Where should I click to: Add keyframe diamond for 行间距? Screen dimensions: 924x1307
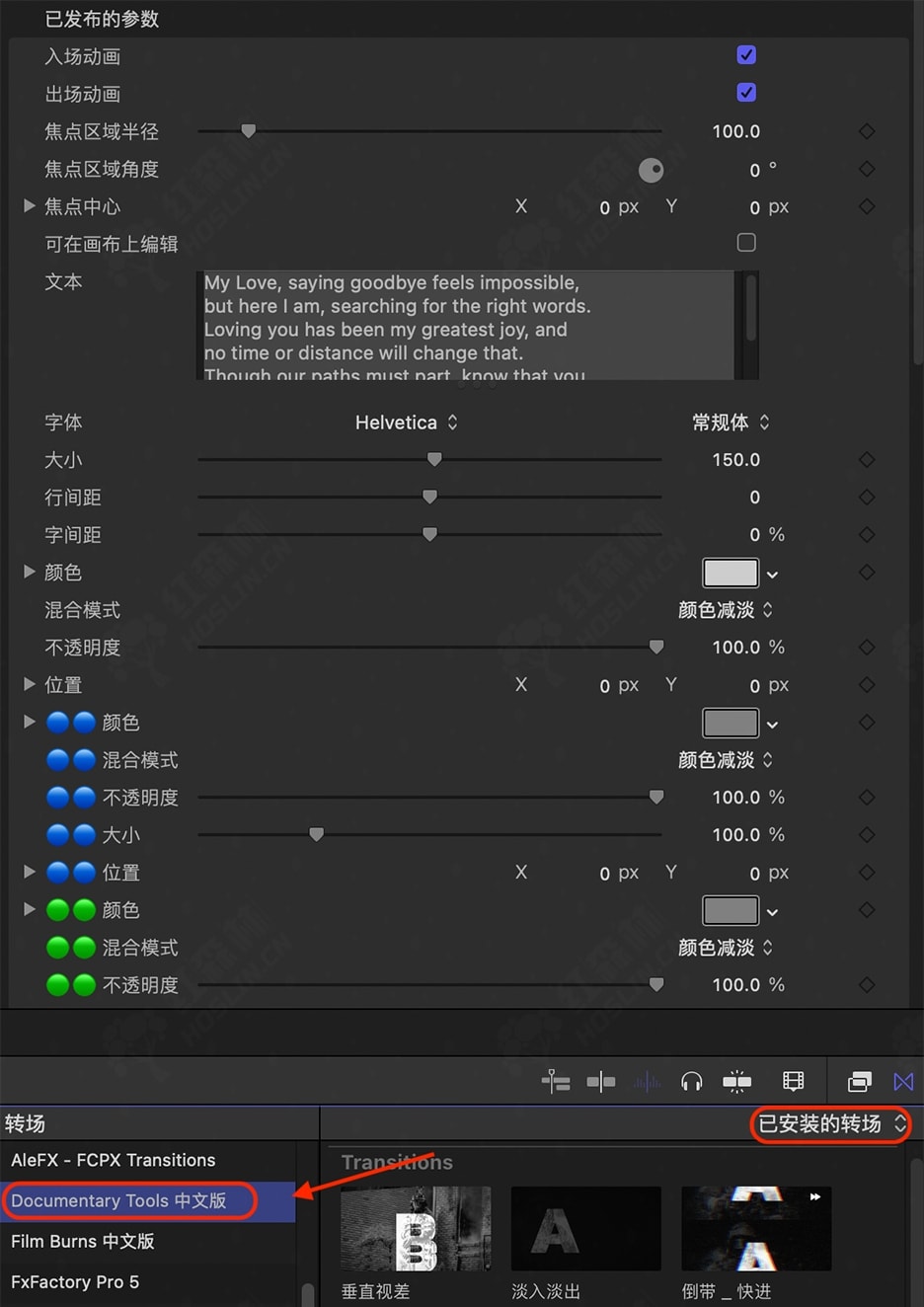tap(867, 497)
